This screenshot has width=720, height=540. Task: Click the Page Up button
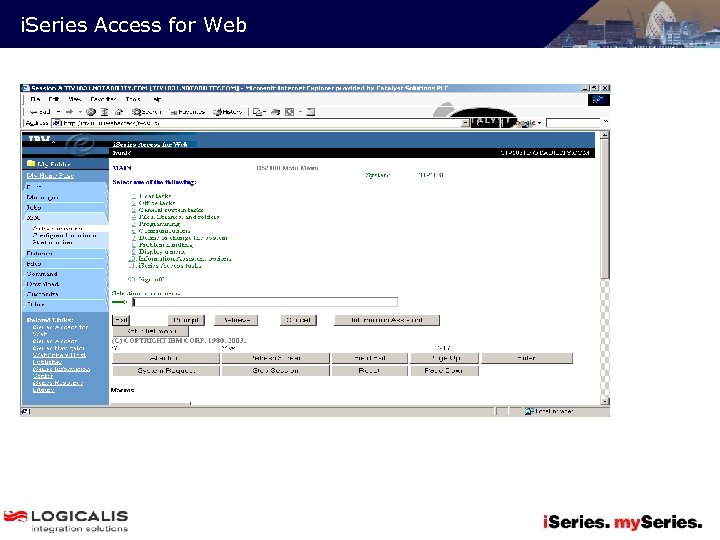tap(444, 358)
